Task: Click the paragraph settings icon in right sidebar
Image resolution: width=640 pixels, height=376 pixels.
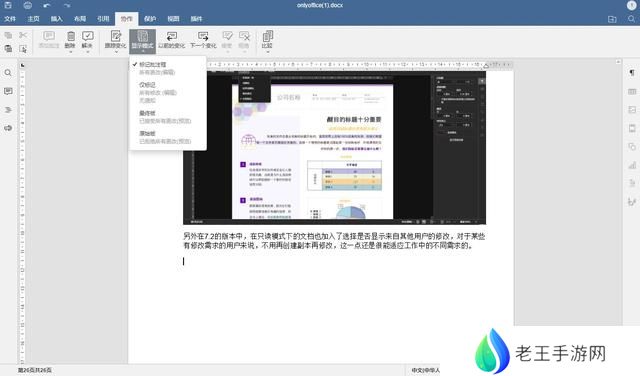Action: pyautogui.click(x=632, y=73)
